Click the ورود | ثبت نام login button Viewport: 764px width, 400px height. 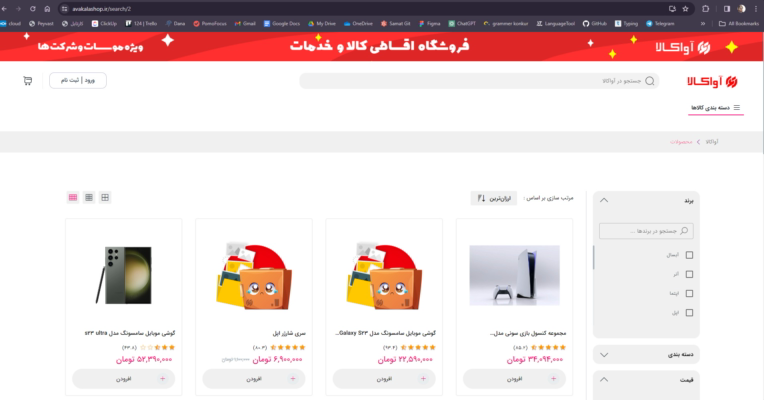pos(78,80)
